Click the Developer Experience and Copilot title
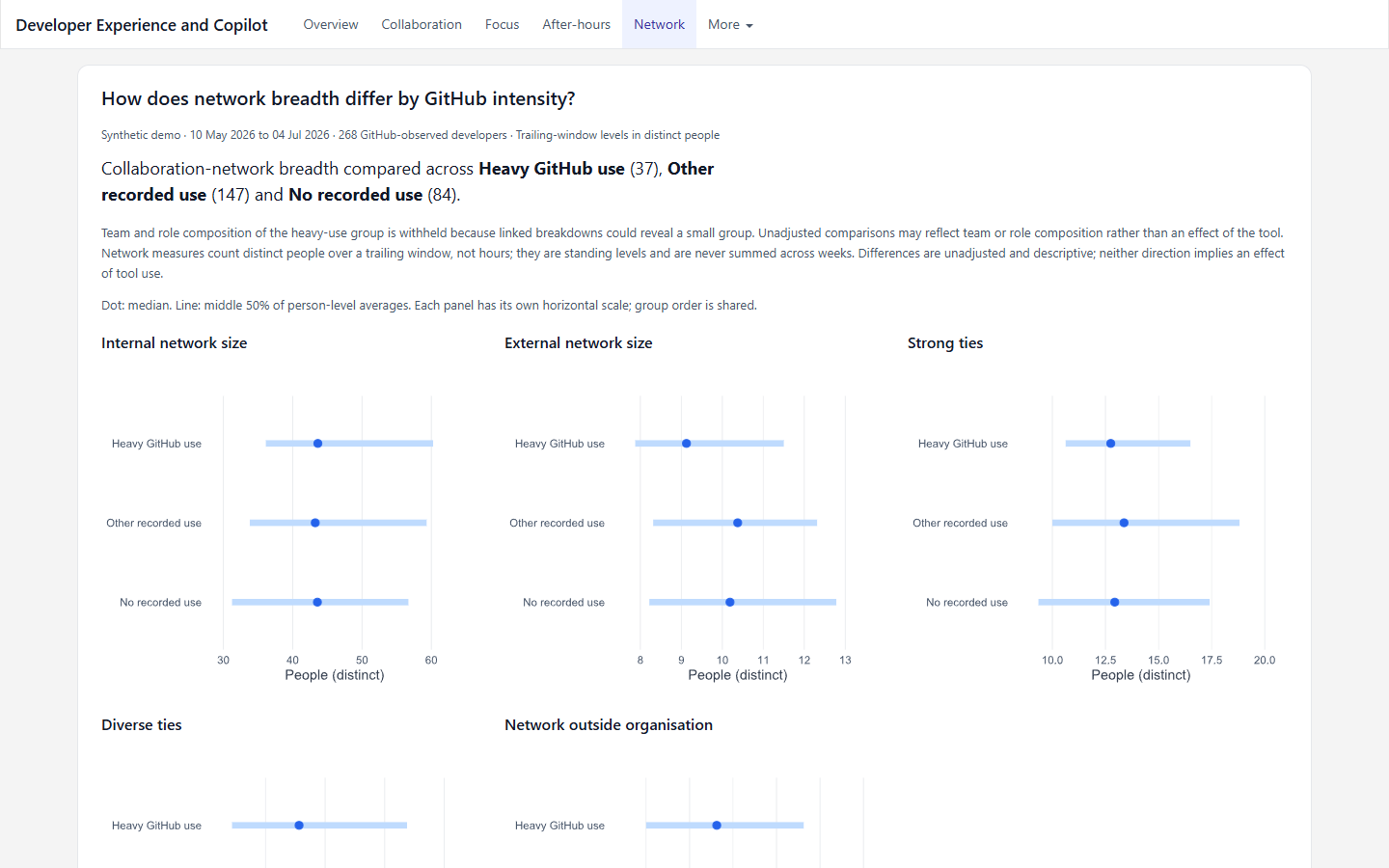This screenshot has width=1389, height=868. coord(142,25)
